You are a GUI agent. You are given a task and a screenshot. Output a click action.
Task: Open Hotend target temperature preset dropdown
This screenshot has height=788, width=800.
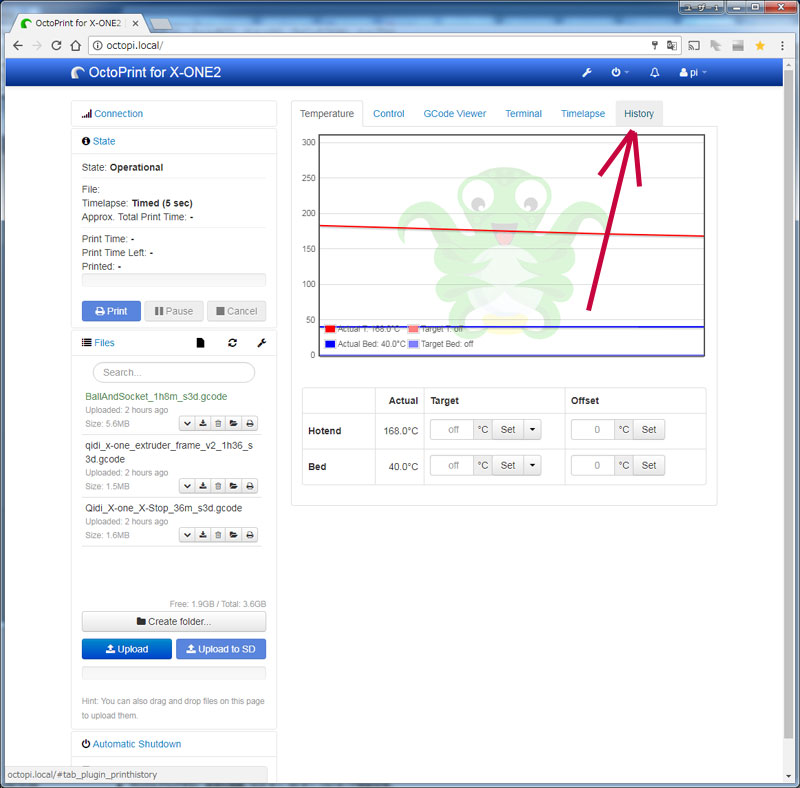pyautogui.click(x=532, y=430)
